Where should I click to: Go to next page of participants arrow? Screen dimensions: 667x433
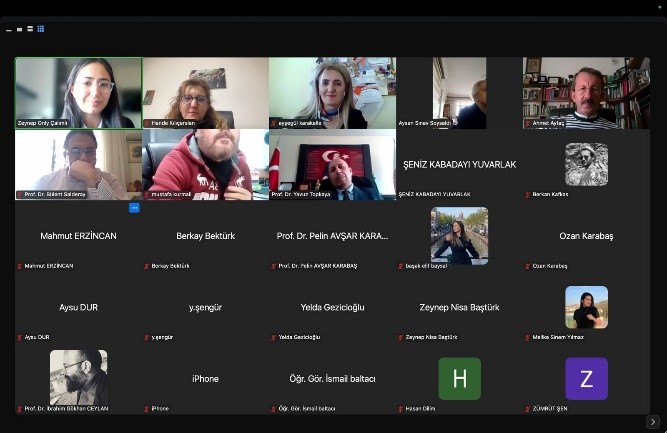[x=653, y=422]
